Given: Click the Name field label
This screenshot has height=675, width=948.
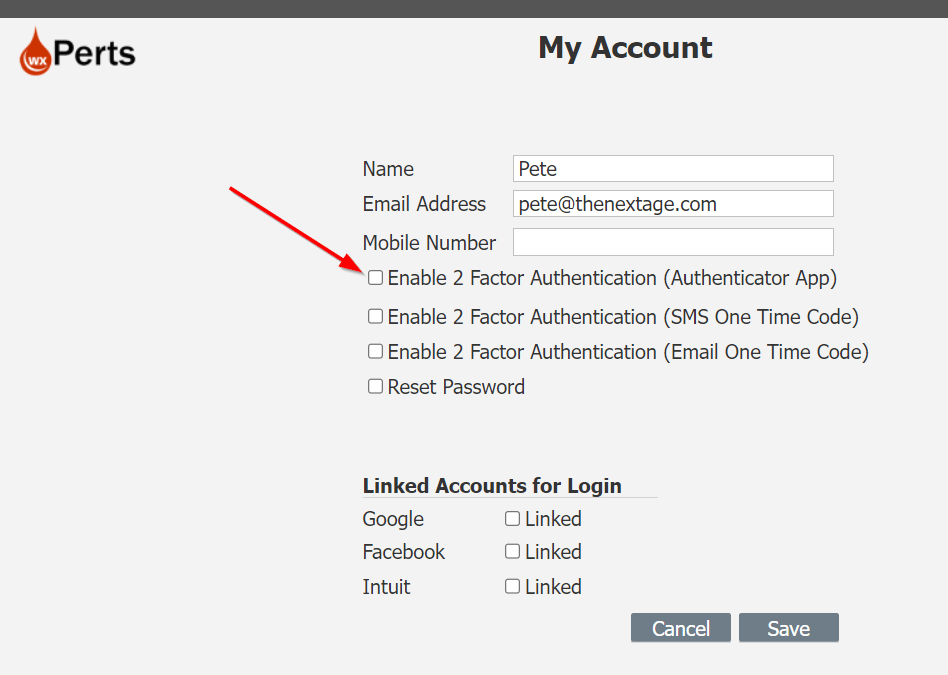Looking at the screenshot, I should coord(388,169).
